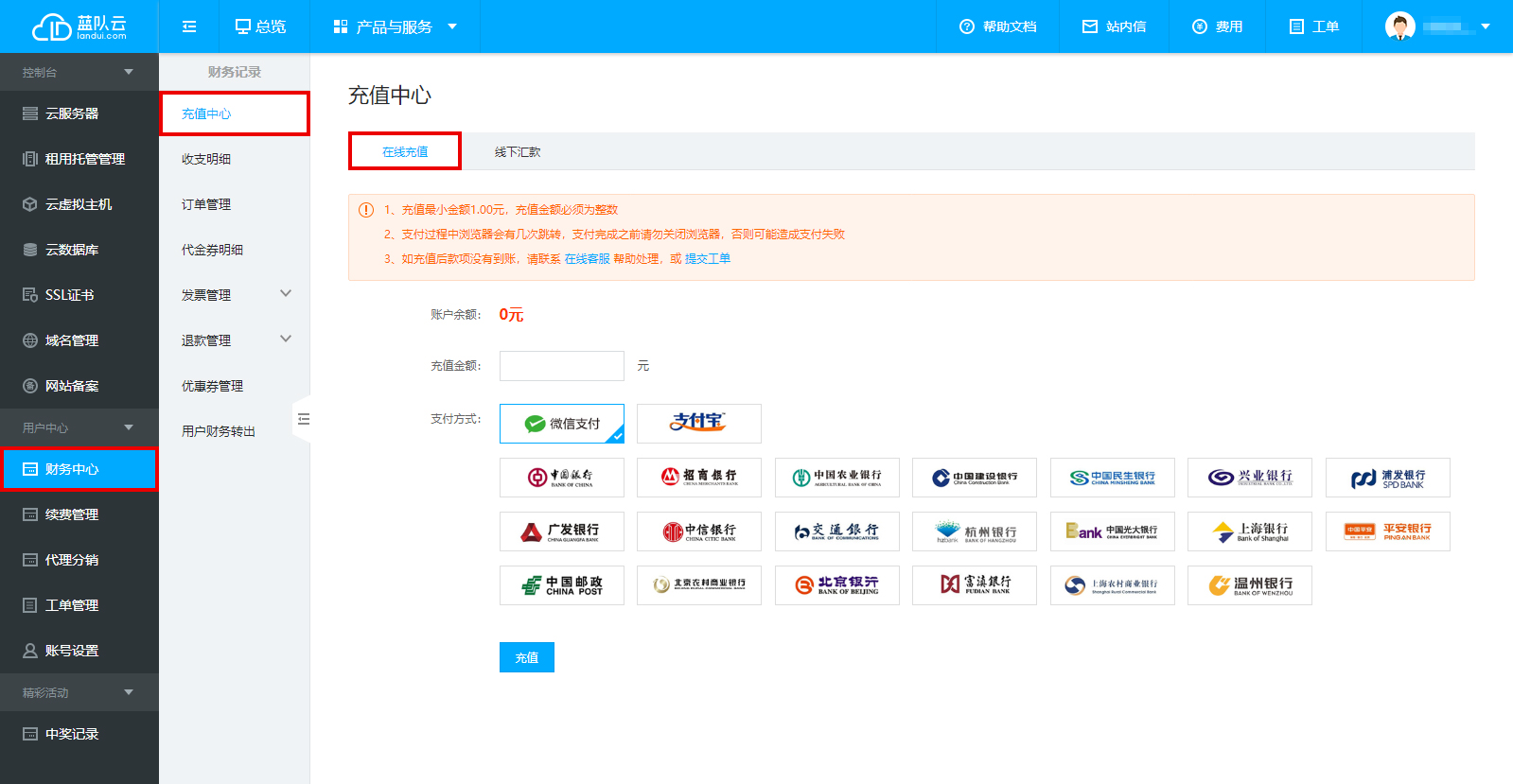
Task: Open 工单 tickets in top bar
Action: click(x=1314, y=26)
